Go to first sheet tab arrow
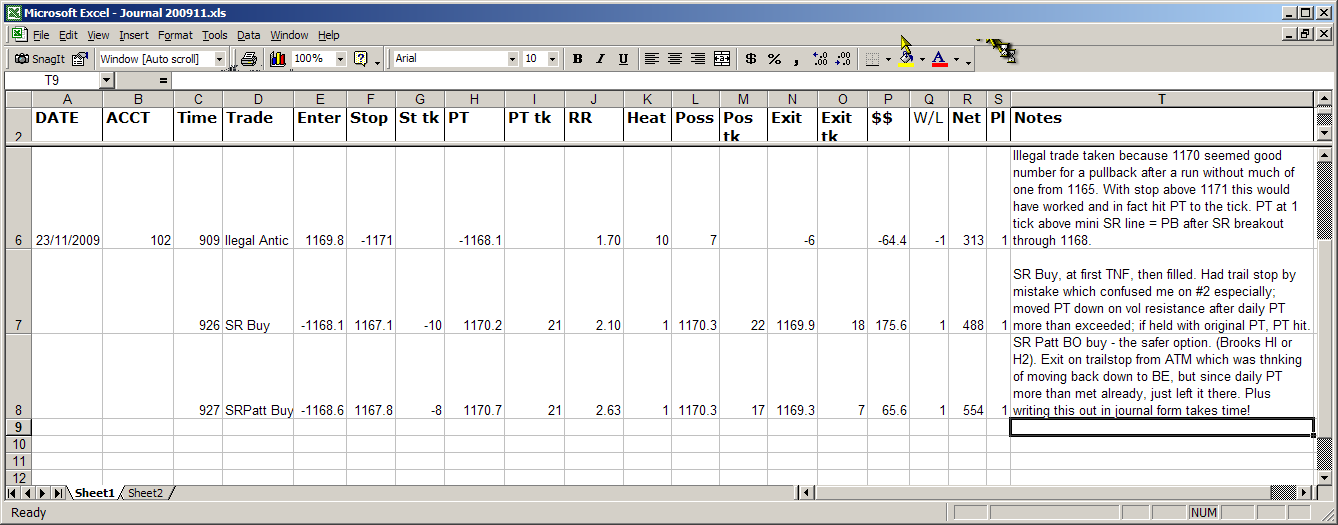 coord(12,493)
